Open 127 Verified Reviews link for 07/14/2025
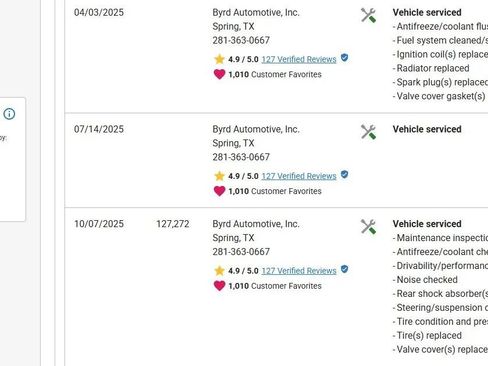The height and width of the screenshot is (366, 488). 299,176
